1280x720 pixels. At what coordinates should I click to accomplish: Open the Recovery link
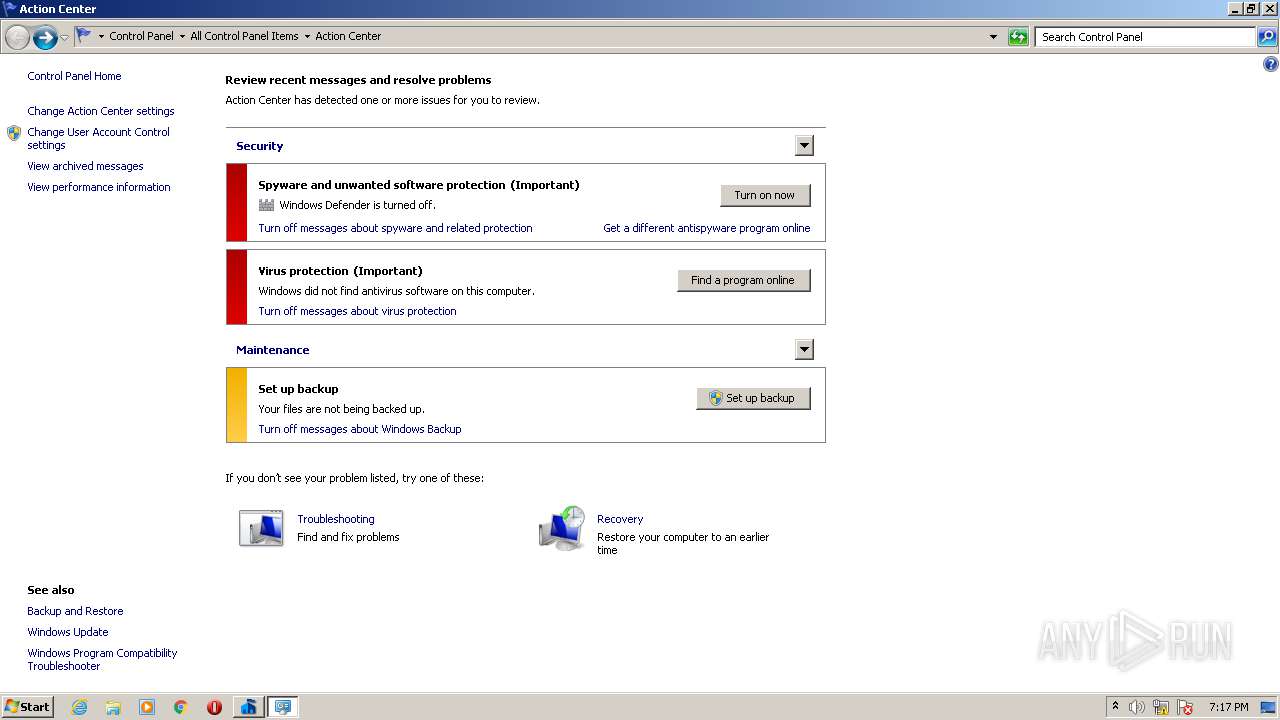tap(620, 519)
